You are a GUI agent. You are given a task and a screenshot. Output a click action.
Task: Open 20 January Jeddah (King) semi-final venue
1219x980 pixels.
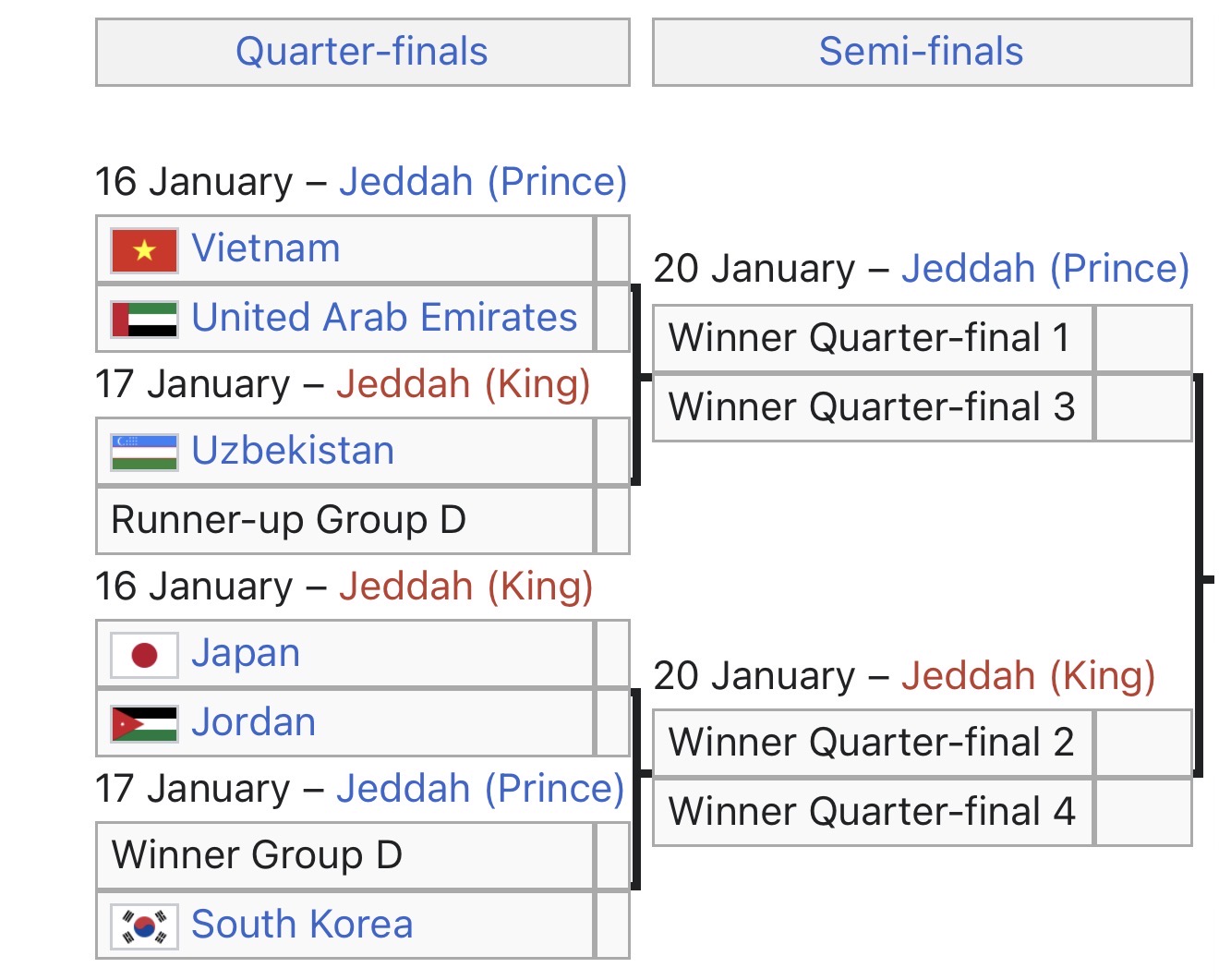(x=1029, y=676)
